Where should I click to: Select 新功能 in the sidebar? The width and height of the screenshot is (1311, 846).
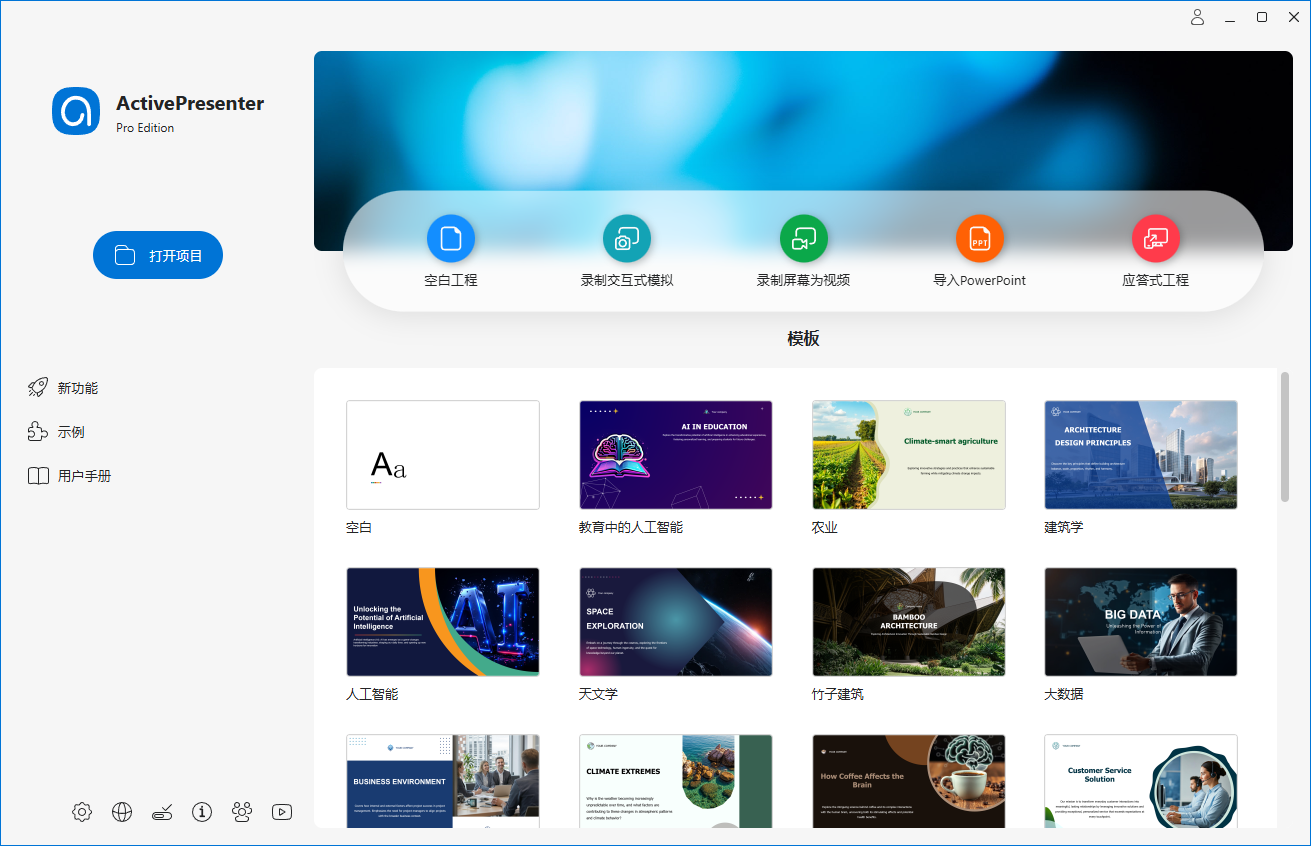68,387
